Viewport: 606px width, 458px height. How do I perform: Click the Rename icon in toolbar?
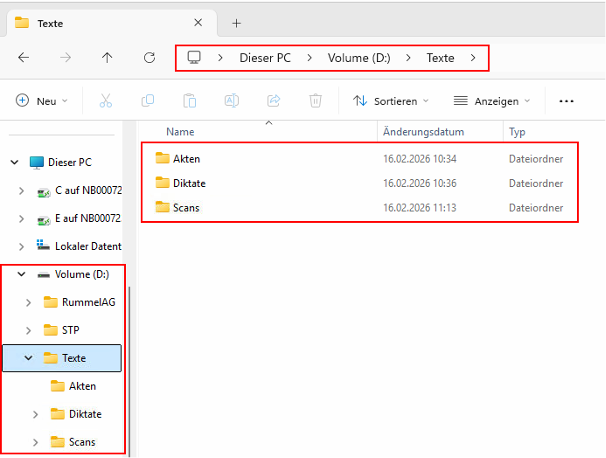[x=232, y=101]
